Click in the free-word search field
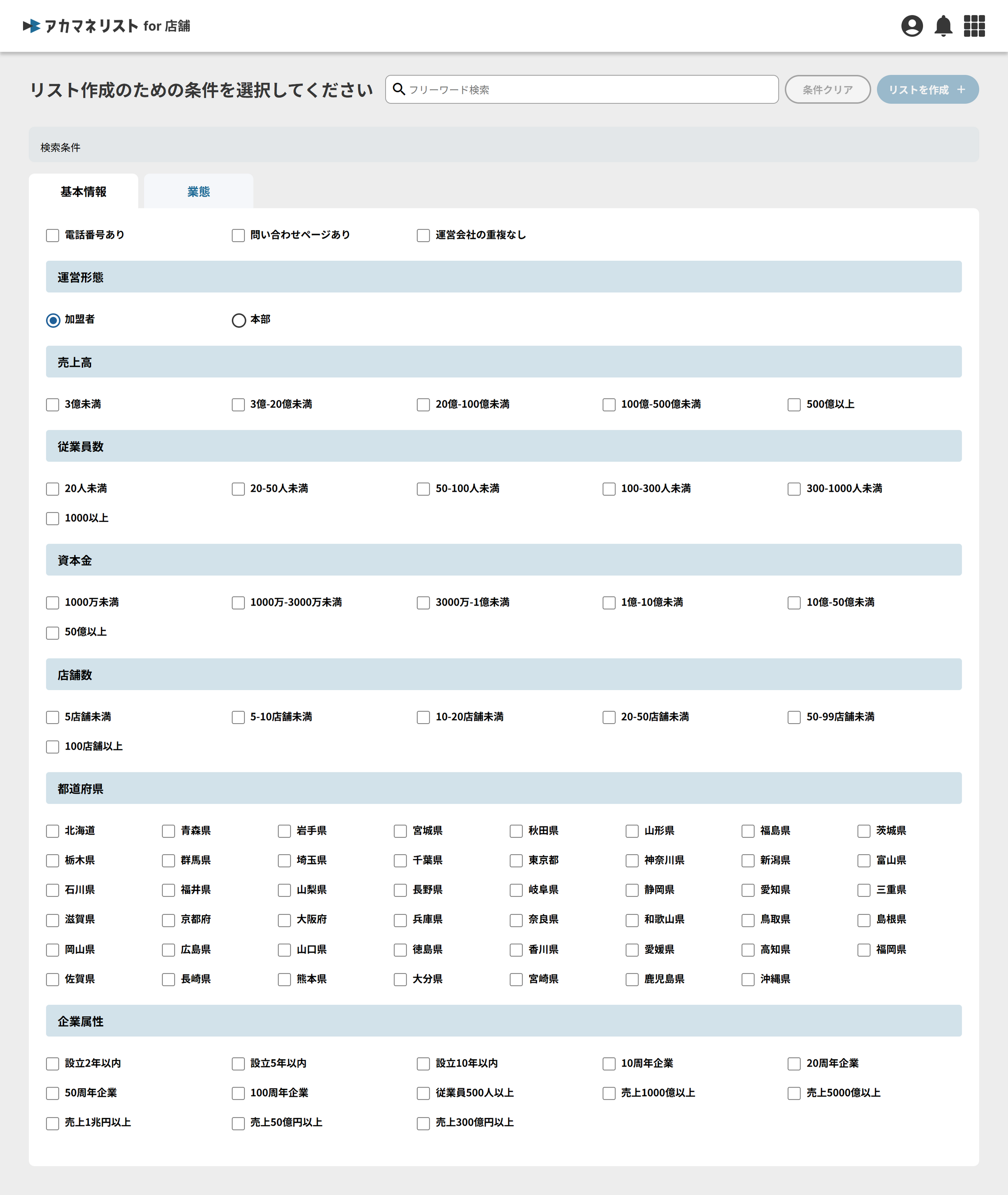Screen dimensions: 1008x1195 pos(589,90)
